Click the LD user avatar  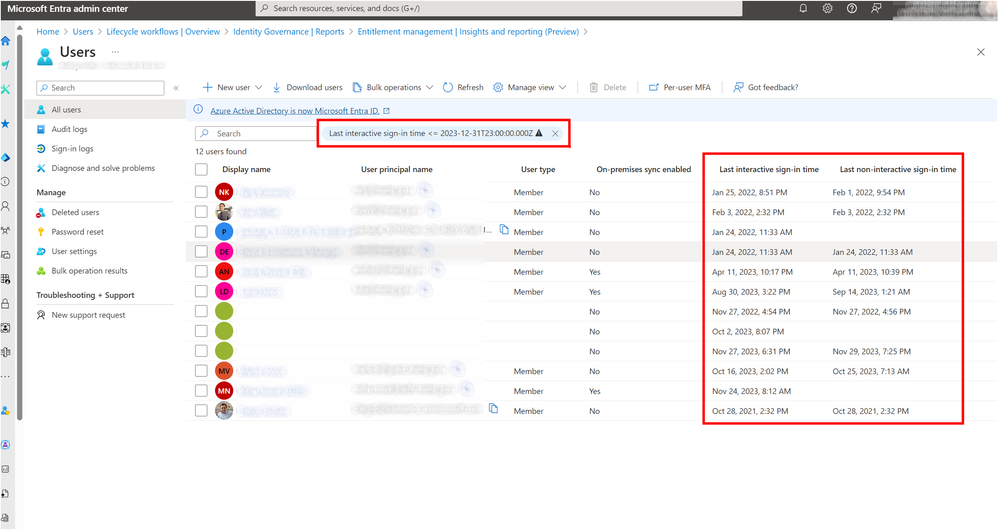point(224,291)
